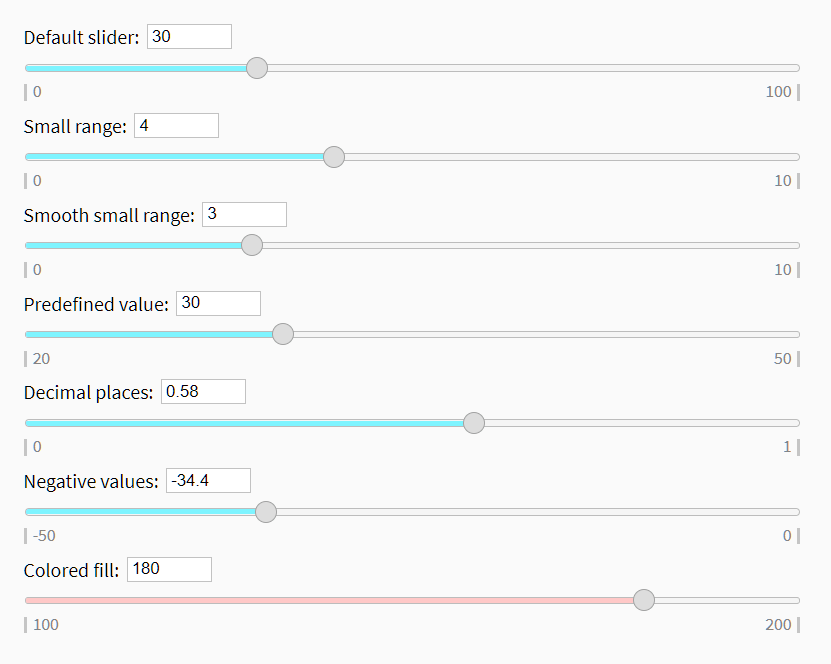831x664 pixels.
Task: Click the Negative values input showing -34.4
Action: [207, 480]
